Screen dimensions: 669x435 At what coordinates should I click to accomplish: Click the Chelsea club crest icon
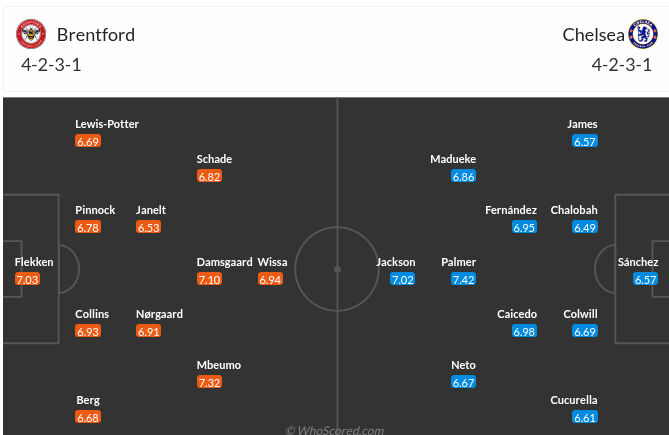click(x=642, y=35)
